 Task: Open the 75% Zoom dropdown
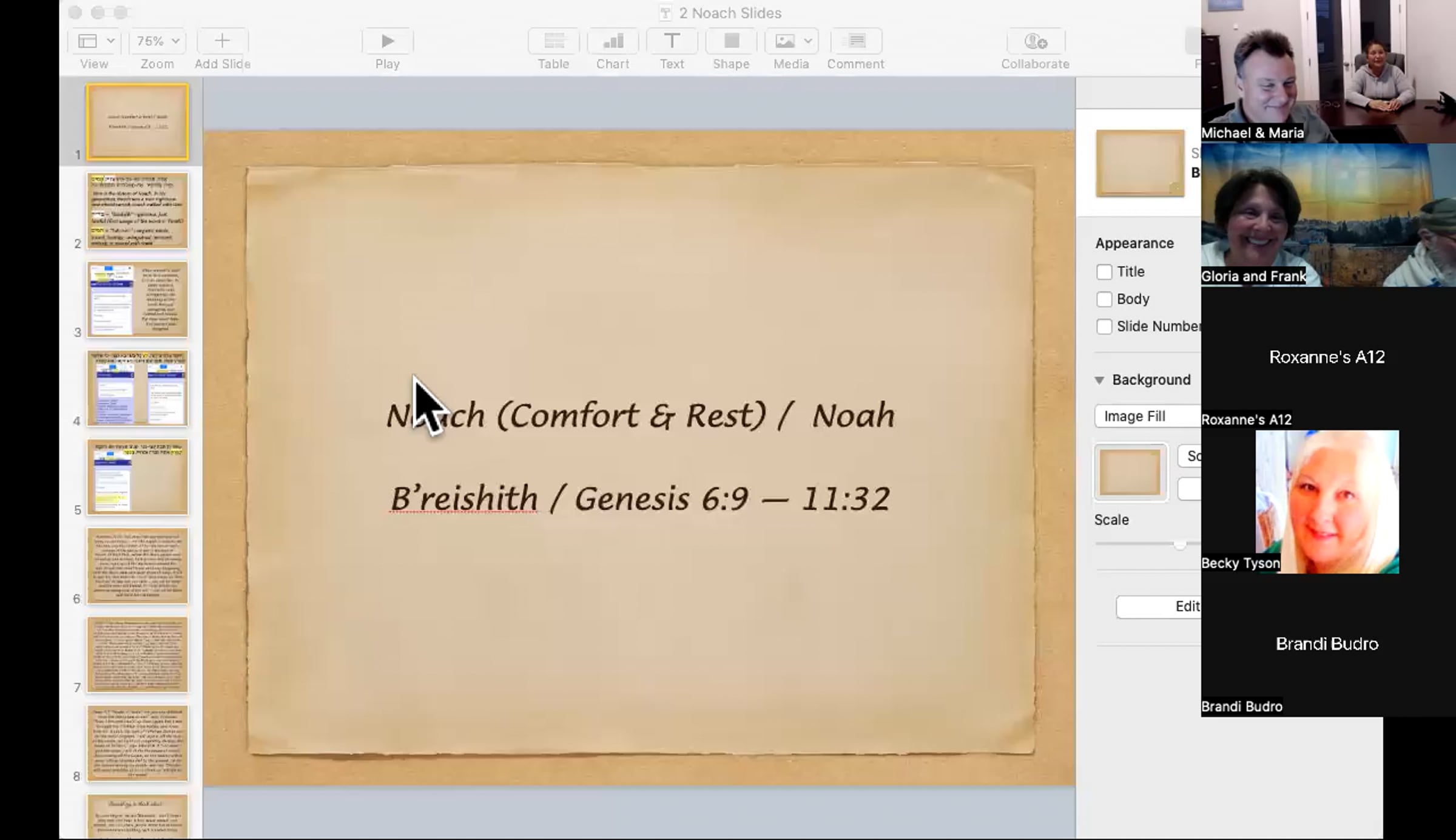tap(158, 41)
